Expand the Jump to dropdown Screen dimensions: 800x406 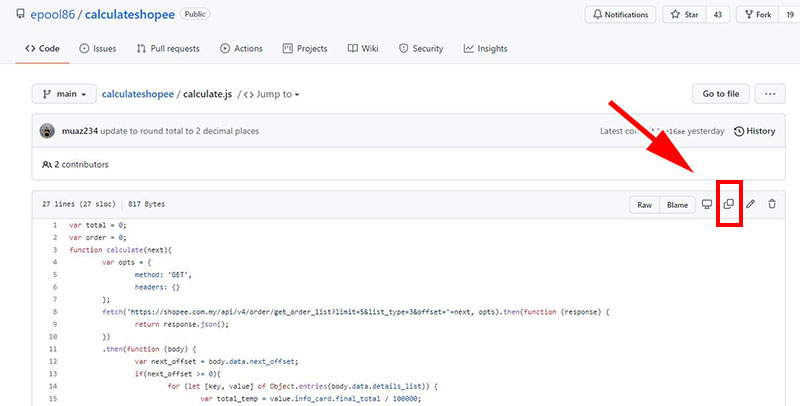pos(272,94)
